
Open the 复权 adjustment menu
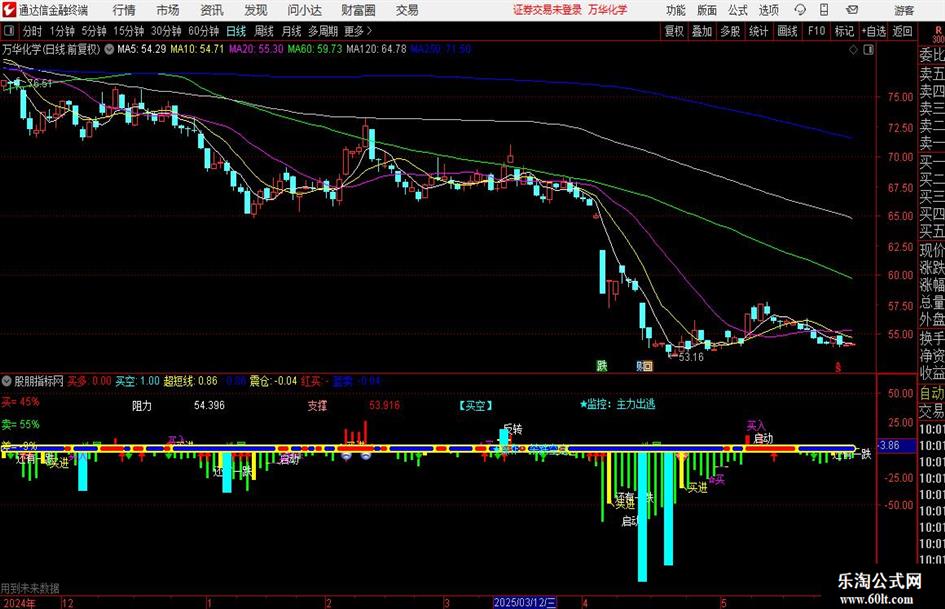674,31
